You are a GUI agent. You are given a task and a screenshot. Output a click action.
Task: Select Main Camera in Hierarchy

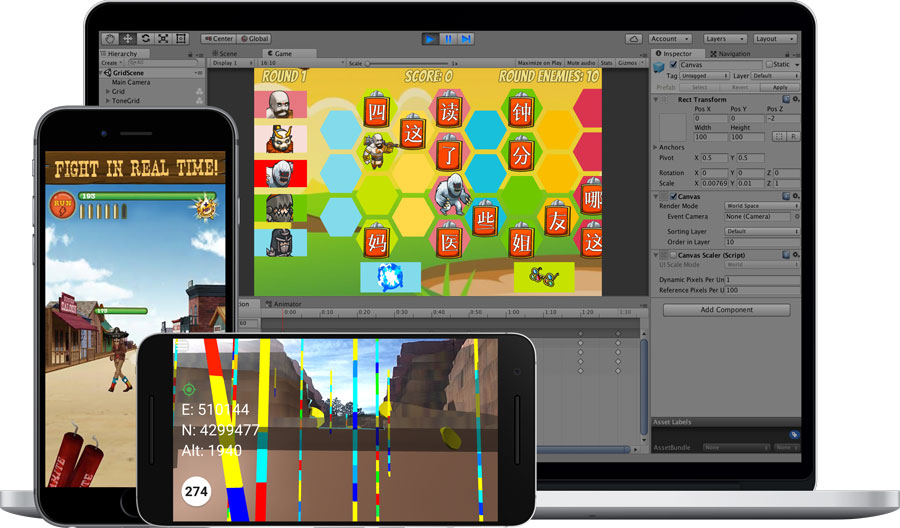pyautogui.click(x=131, y=82)
